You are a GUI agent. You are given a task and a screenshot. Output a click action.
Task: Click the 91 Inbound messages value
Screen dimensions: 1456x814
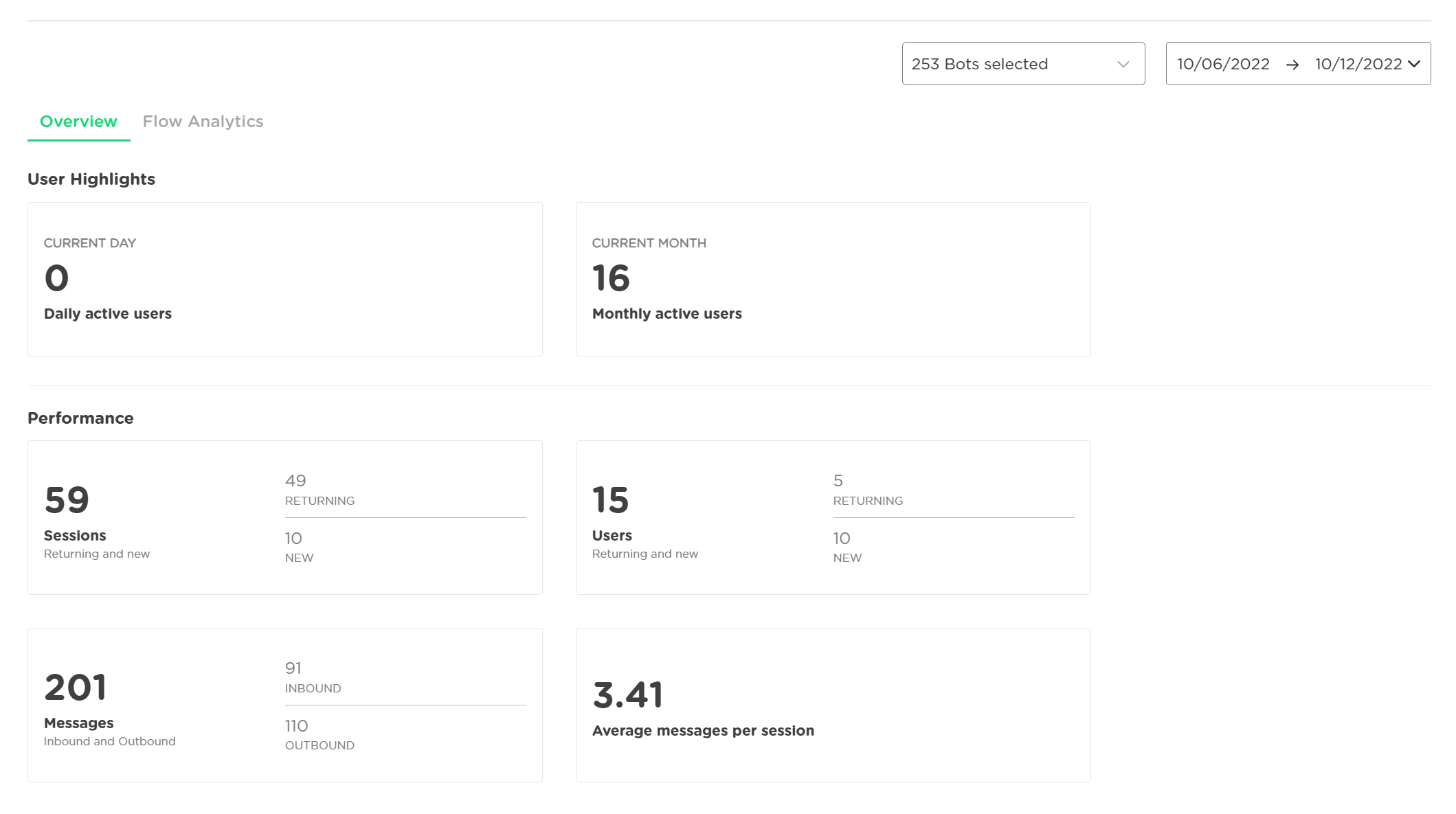click(293, 668)
